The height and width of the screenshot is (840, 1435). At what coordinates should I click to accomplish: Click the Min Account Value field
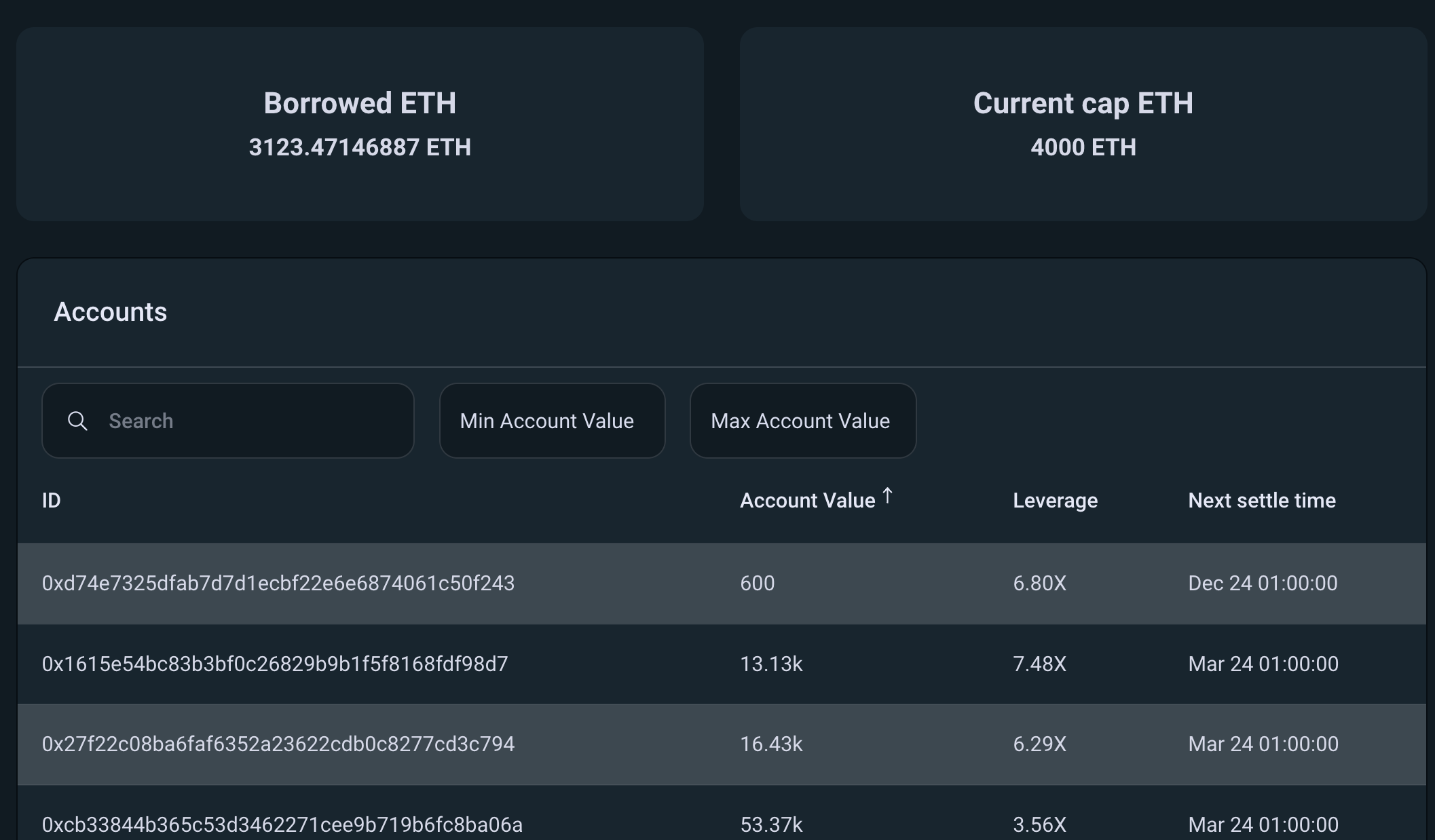[x=552, y=421]
